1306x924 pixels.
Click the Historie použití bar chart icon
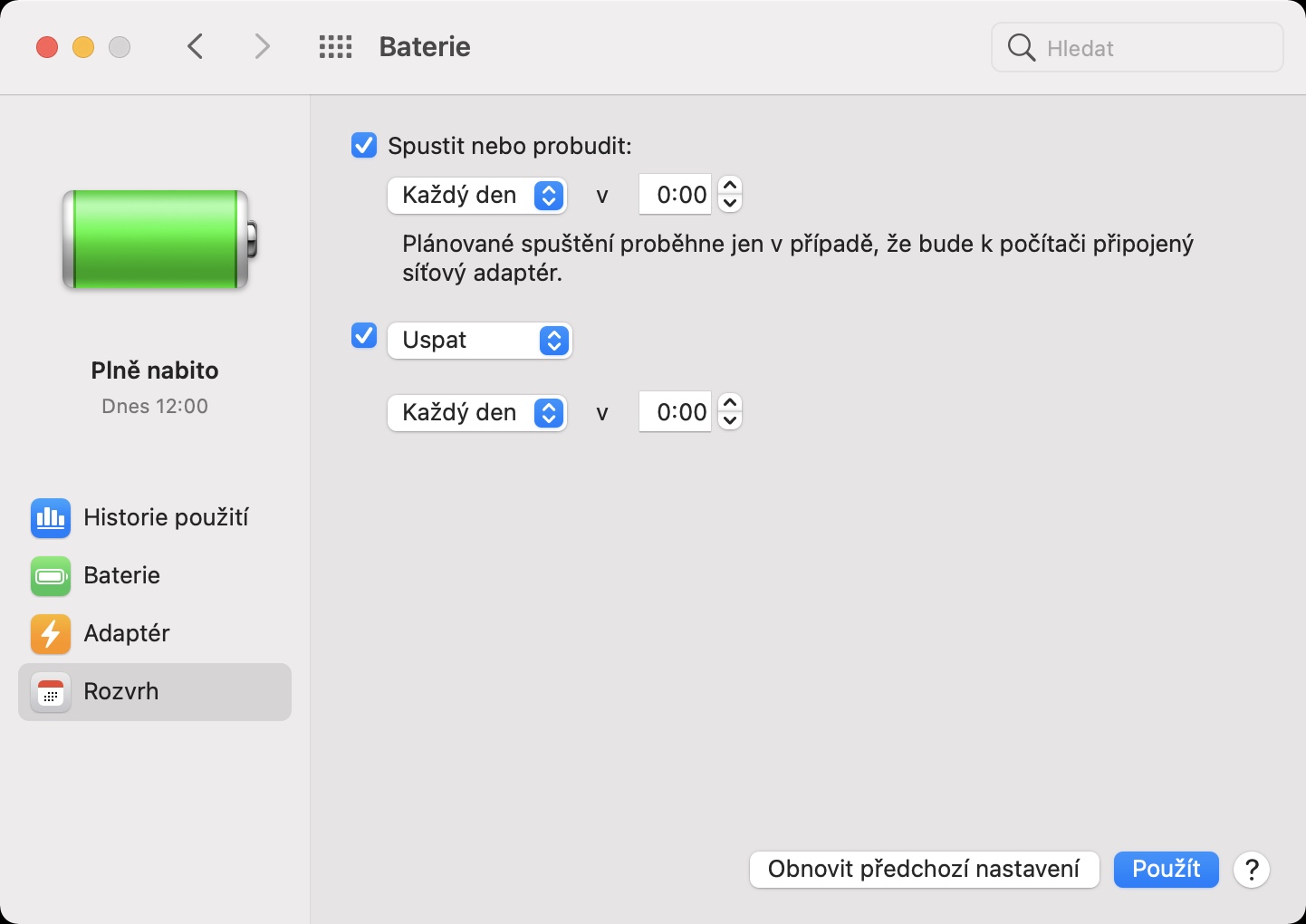pyautogui.click(x=51, y=517)
